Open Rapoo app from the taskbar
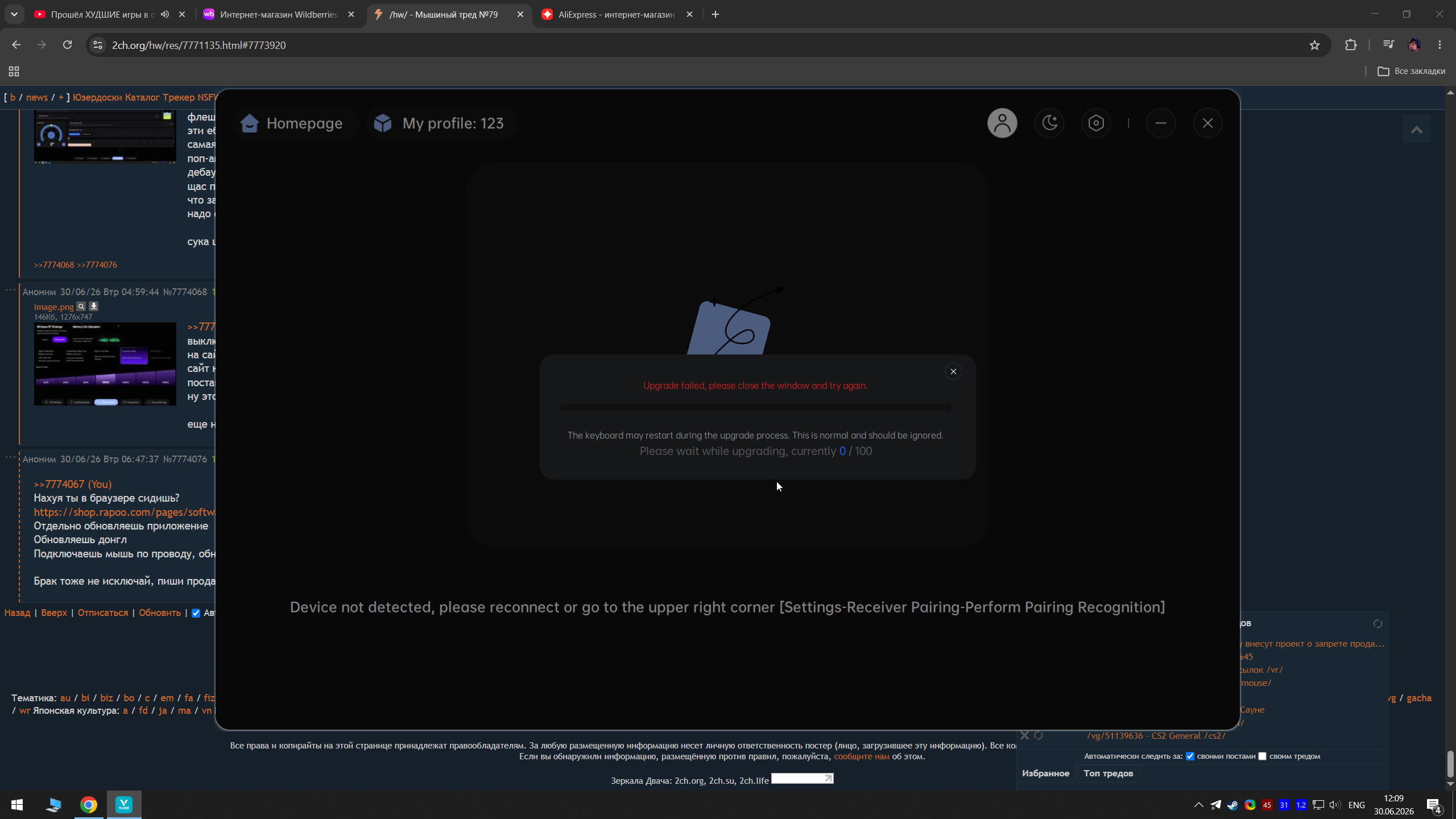The height and width of the screenshot is (819, 1456). (124, 805)
